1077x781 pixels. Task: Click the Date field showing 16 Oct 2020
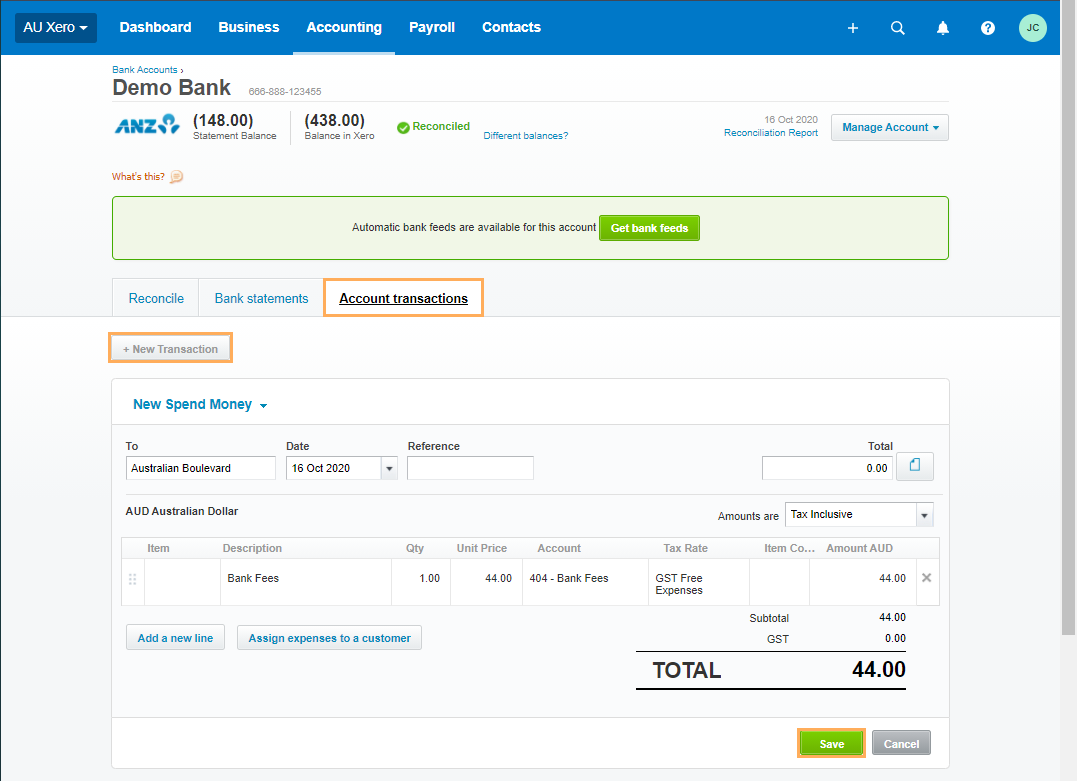pos(334,468)
